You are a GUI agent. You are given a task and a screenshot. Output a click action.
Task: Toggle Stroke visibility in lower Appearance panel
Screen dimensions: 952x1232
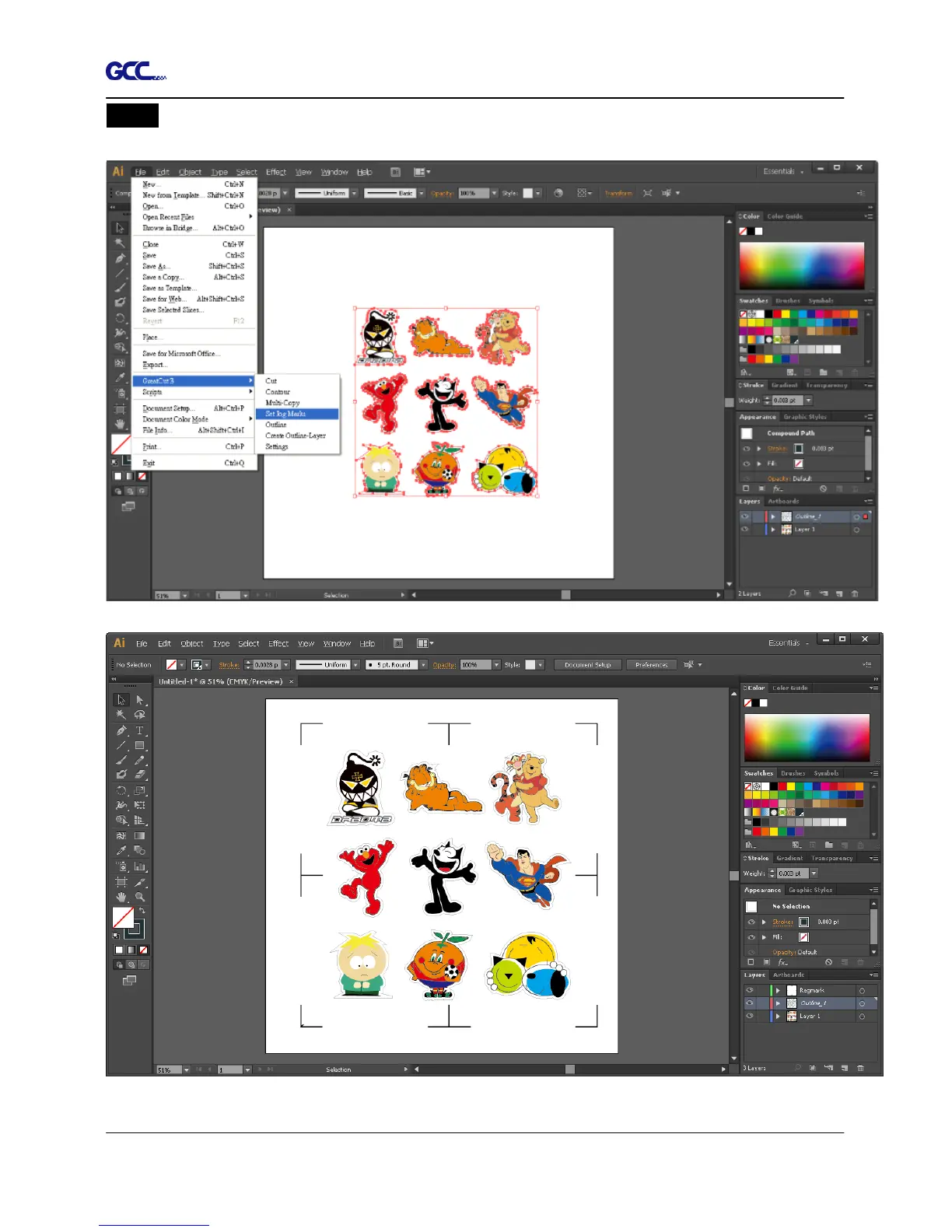751,922
